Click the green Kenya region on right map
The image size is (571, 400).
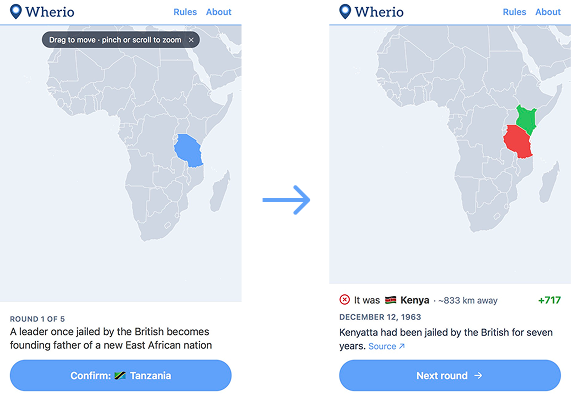[526, 119]
